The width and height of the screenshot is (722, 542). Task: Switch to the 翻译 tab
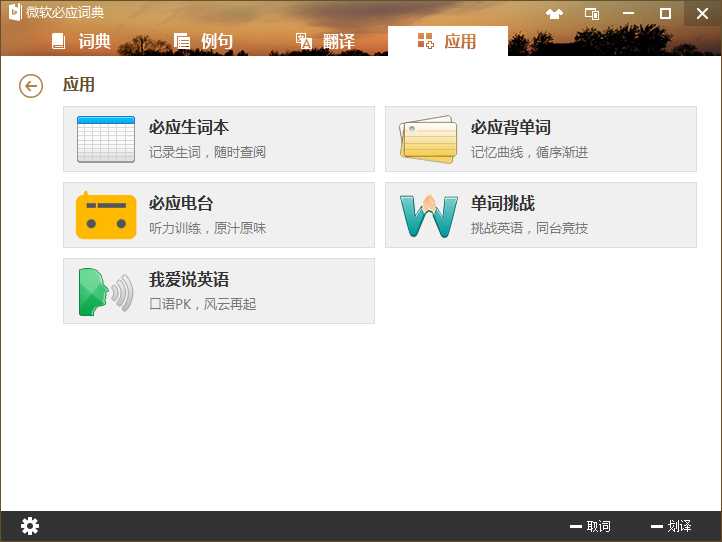tap(326, 41)
